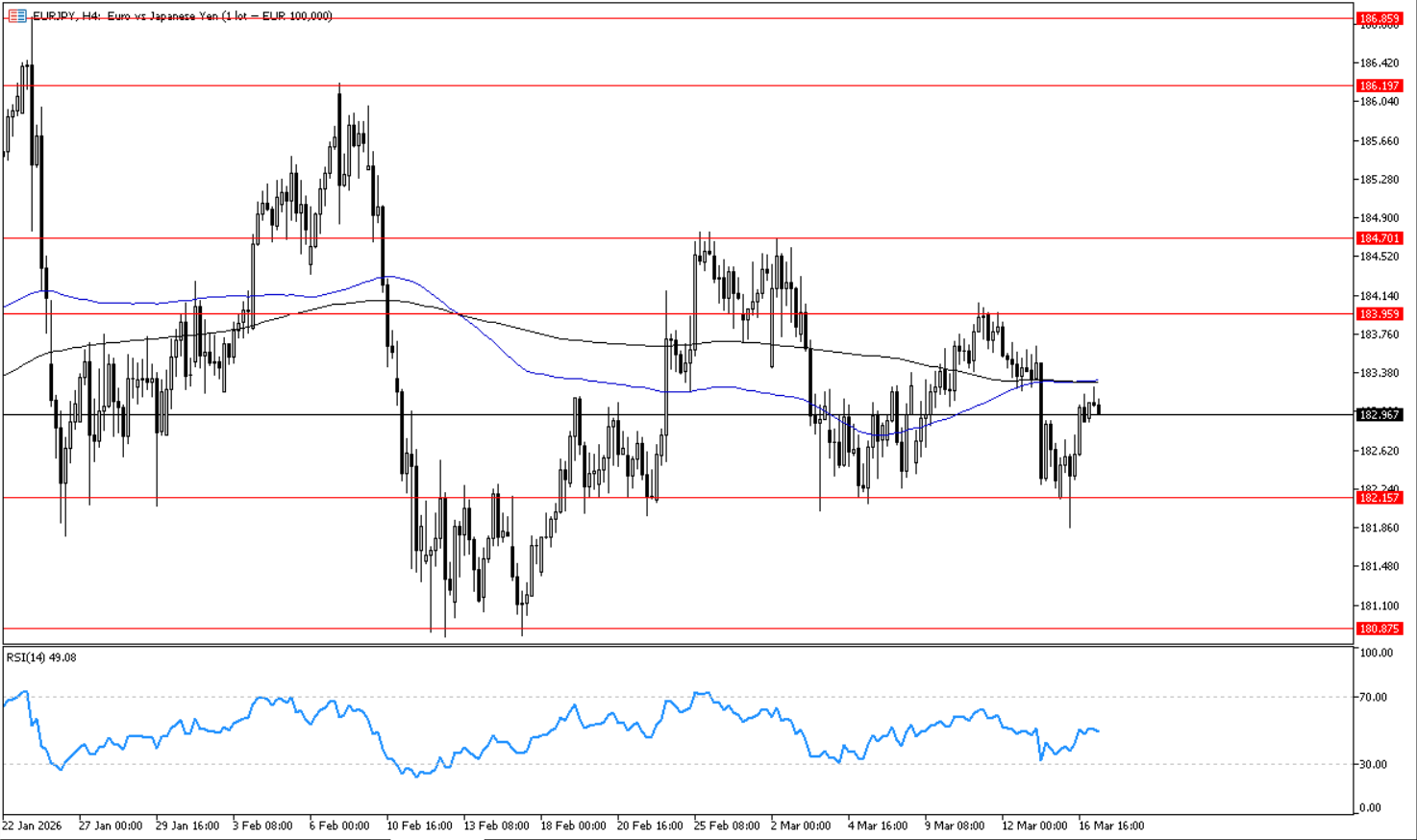
Task: Click the one-click trading panel icon
Action: coord(16,16)
